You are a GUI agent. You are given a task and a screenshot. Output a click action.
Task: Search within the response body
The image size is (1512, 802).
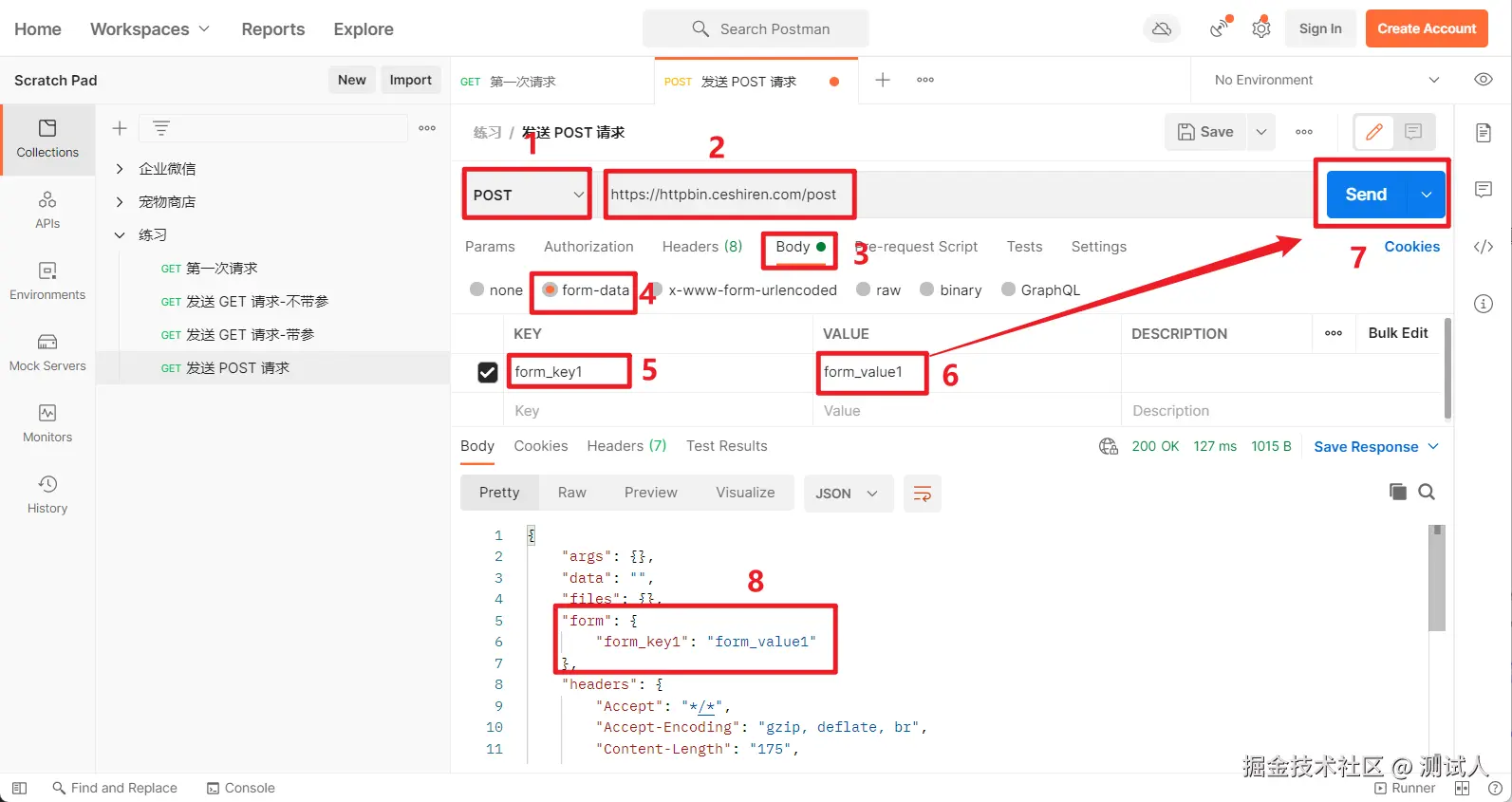pos(1427,492)
